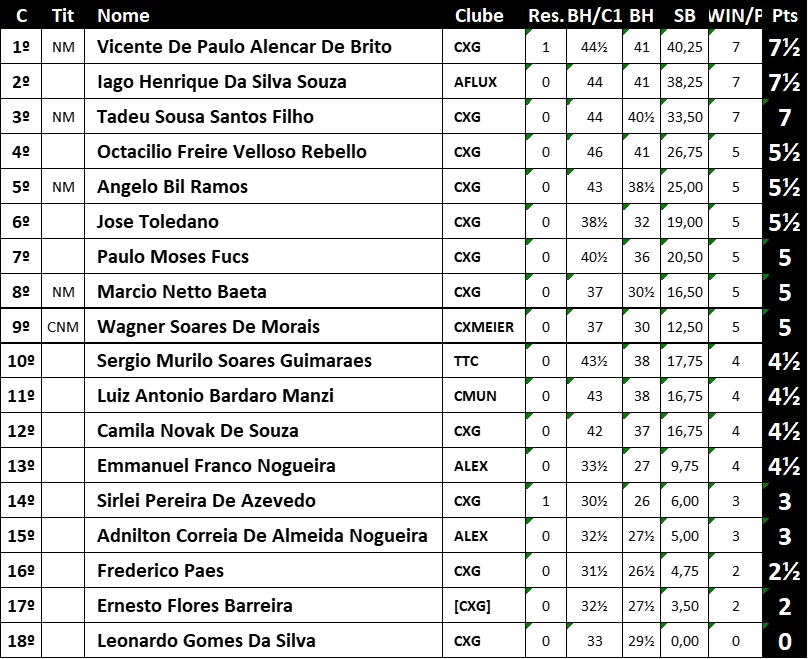Click green marker in last row BH/C1 column
The height and width of the screenshot is (659, 808).
tap(568, 627)
